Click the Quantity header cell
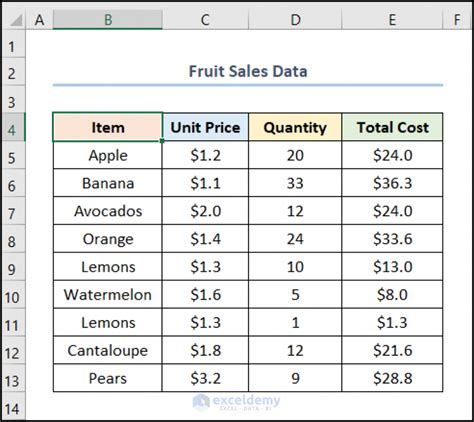 295,127
